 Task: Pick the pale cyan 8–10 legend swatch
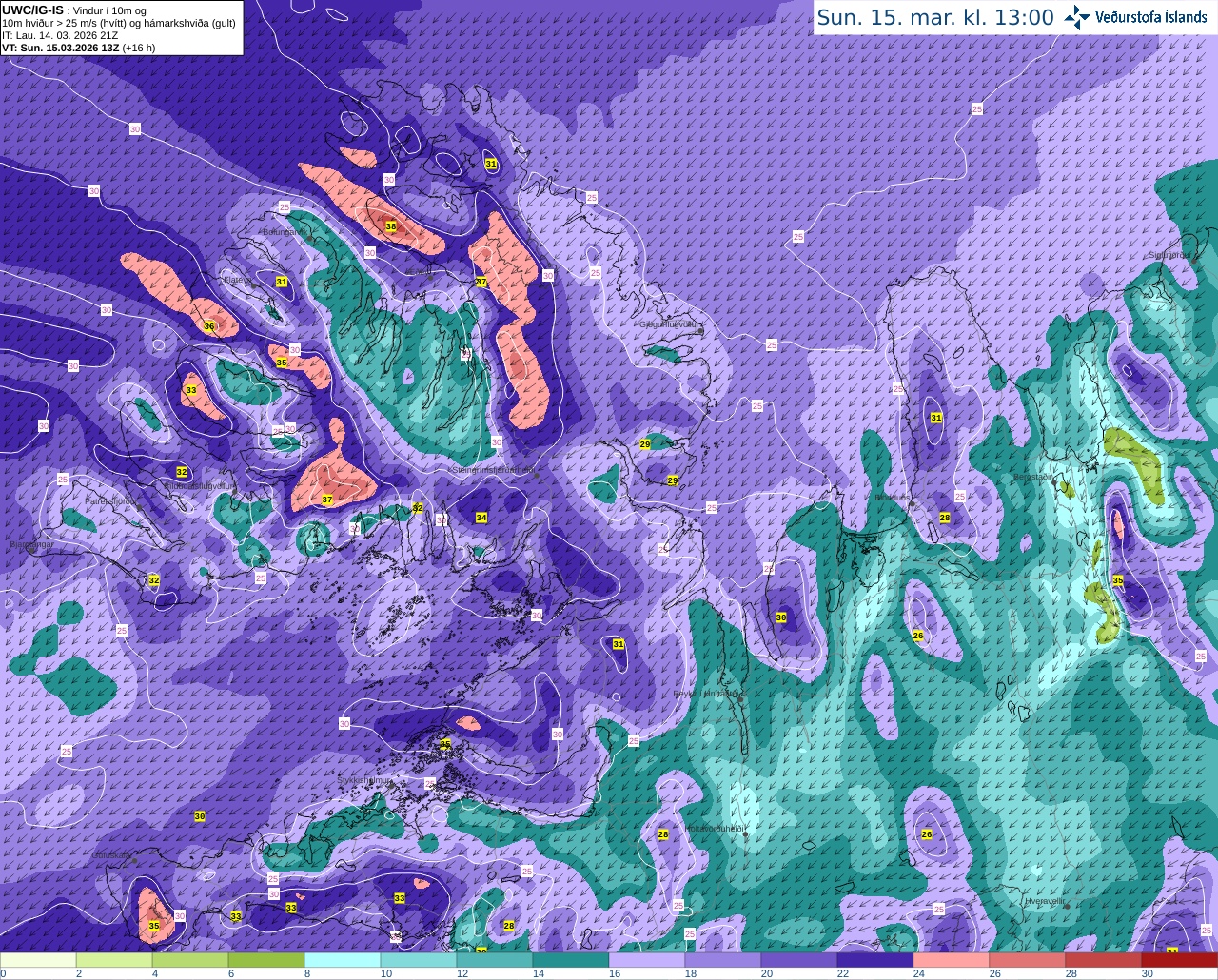343,960
